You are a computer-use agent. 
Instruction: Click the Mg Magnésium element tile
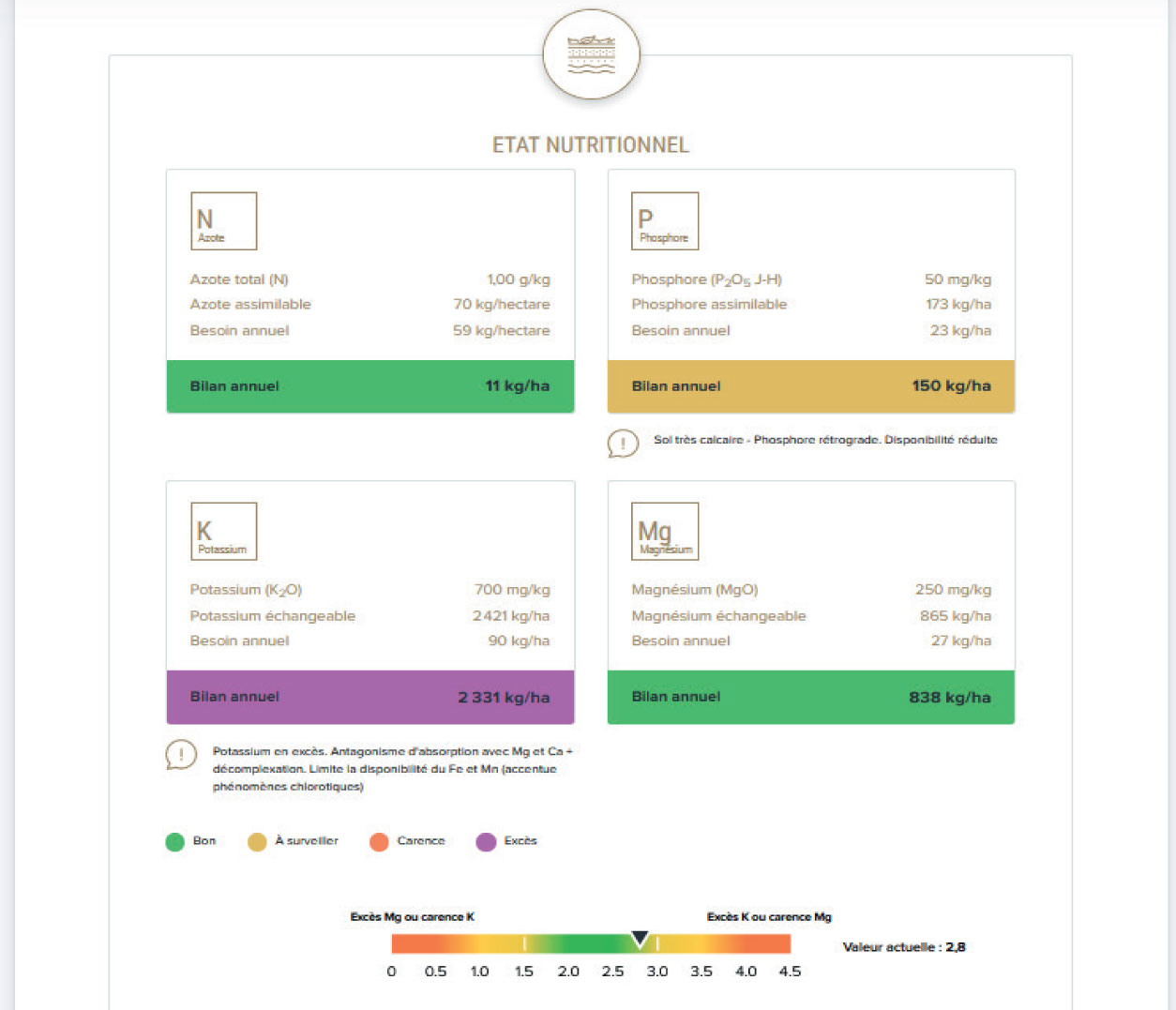tap(665, 532)
